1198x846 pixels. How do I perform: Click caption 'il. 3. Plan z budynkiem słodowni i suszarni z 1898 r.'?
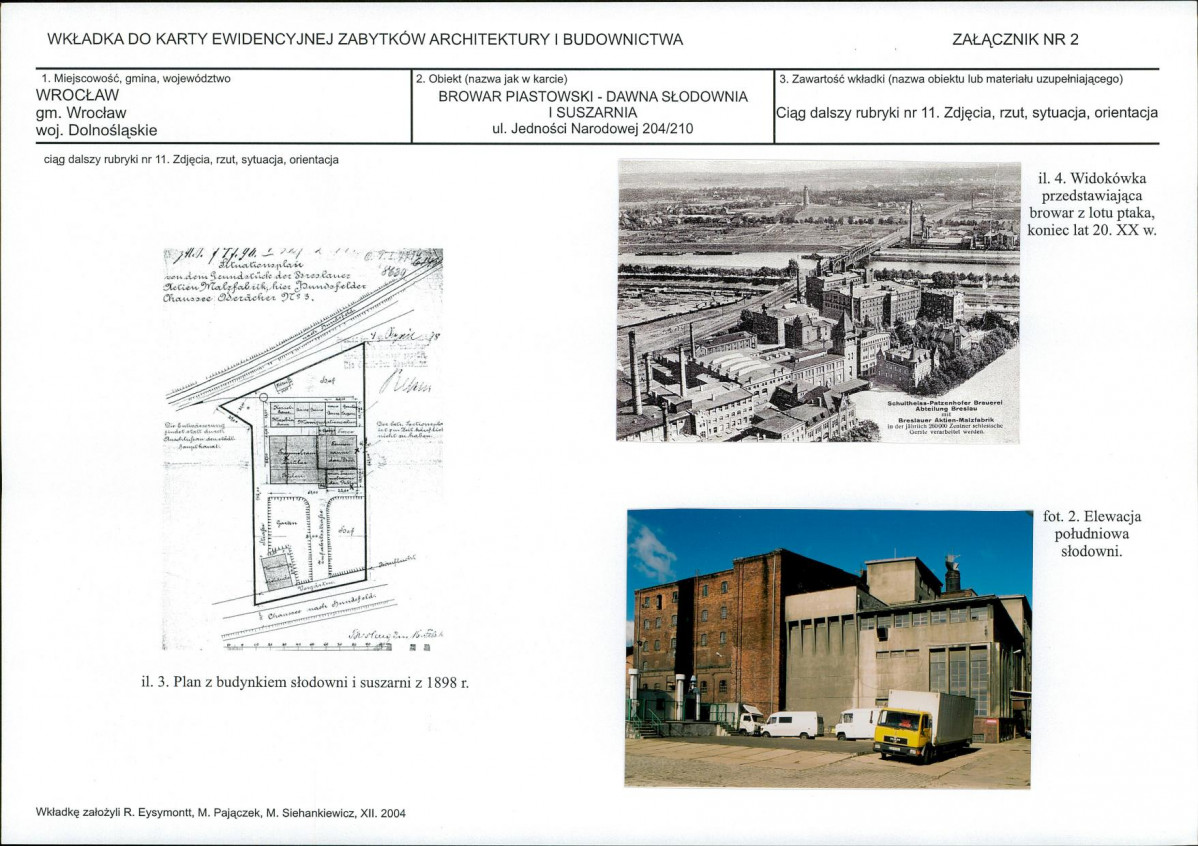(305, 682)
